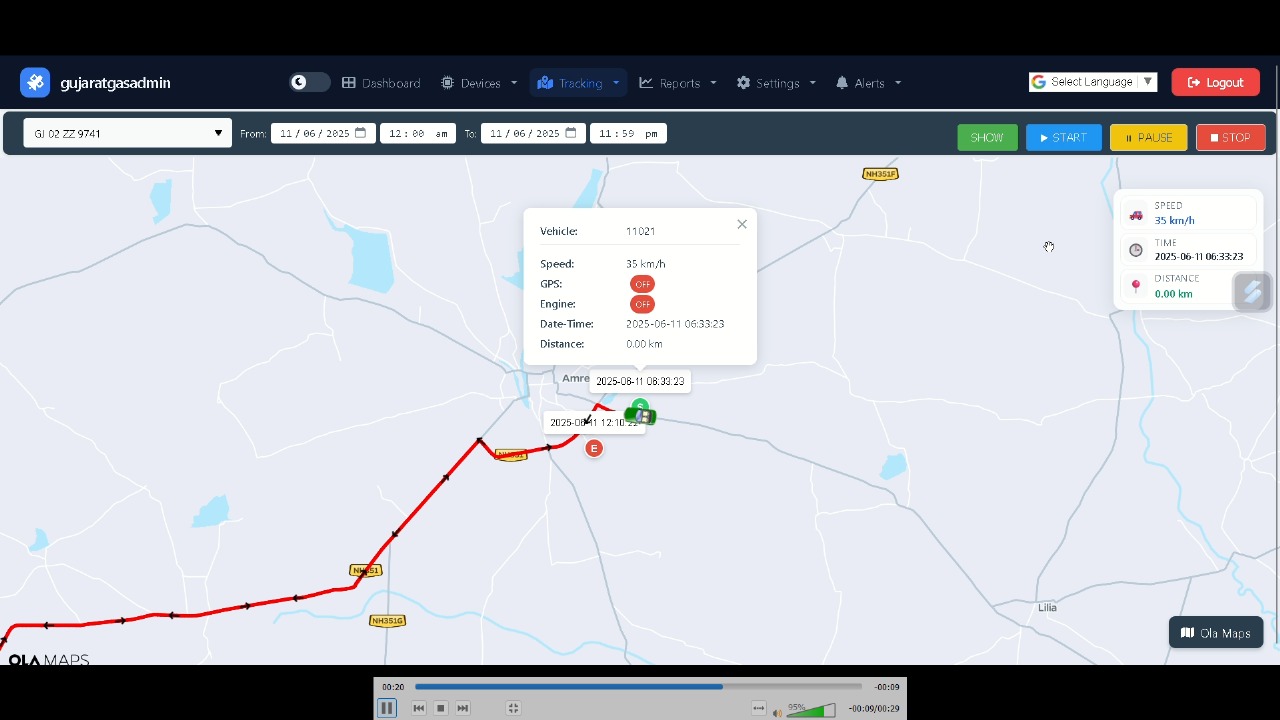Viewport: 1280px width, 720px height.
Task: Click the GPS OFF status badge
Action: [x=642, y=284]
